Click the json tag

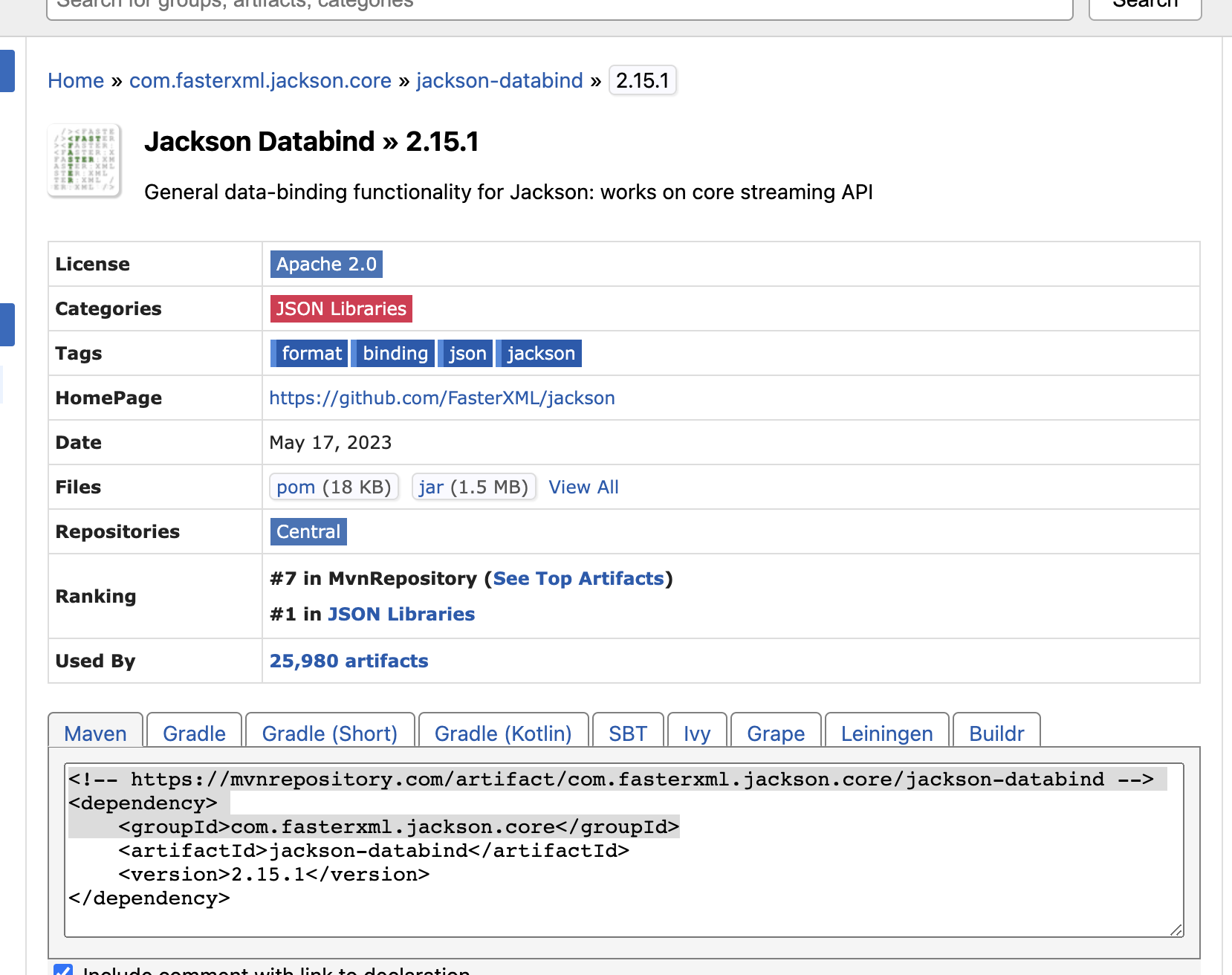click(x=465, y=353)
